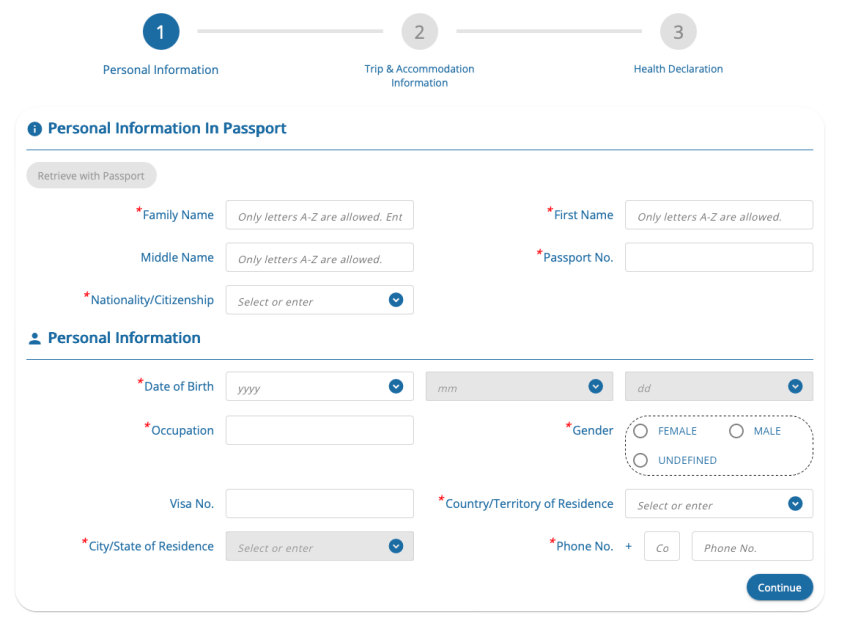
Task: Click the Gender label
Action: coord(593,431)
